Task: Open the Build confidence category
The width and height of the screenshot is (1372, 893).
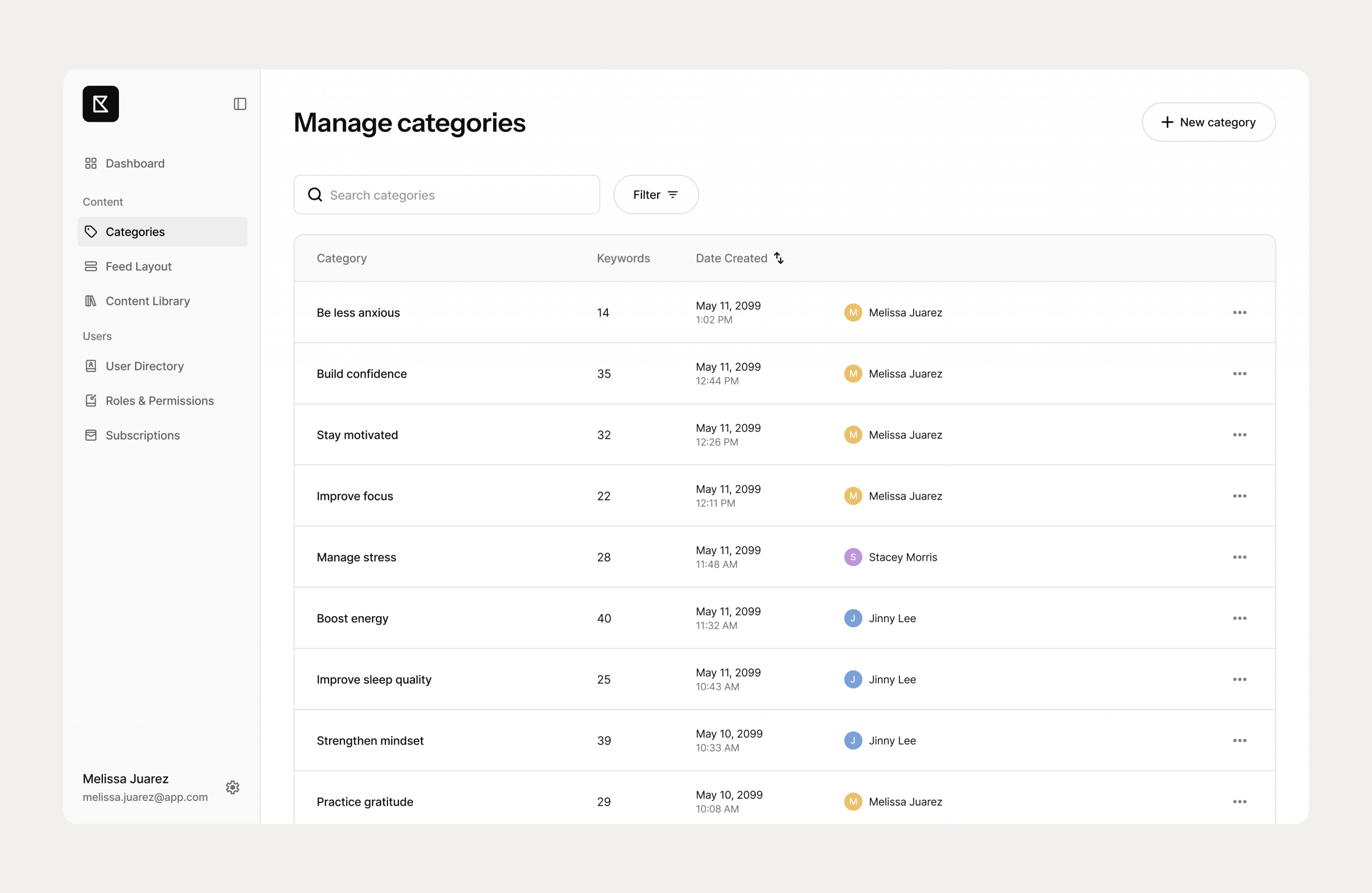Action: coord(361,374)
